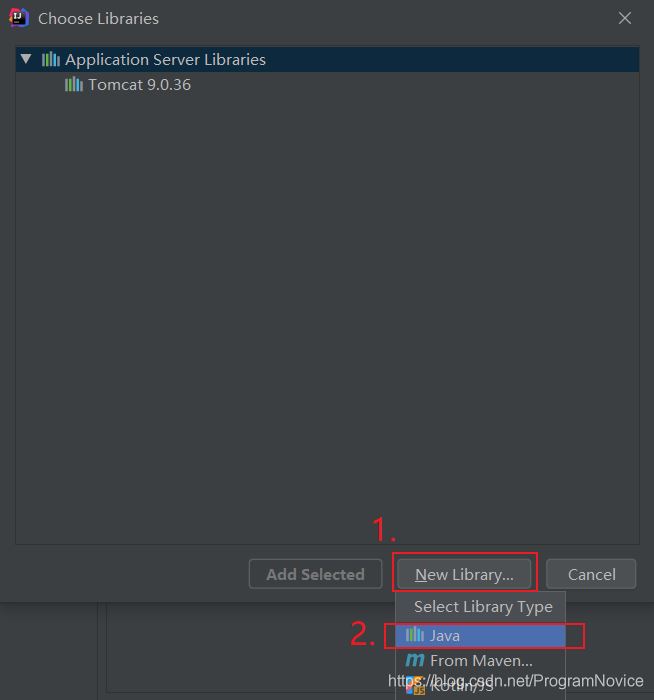This screenshot has width=654, height=700.
Task: Close the Choose Libraries dialog
Action: tap(625, 18)
